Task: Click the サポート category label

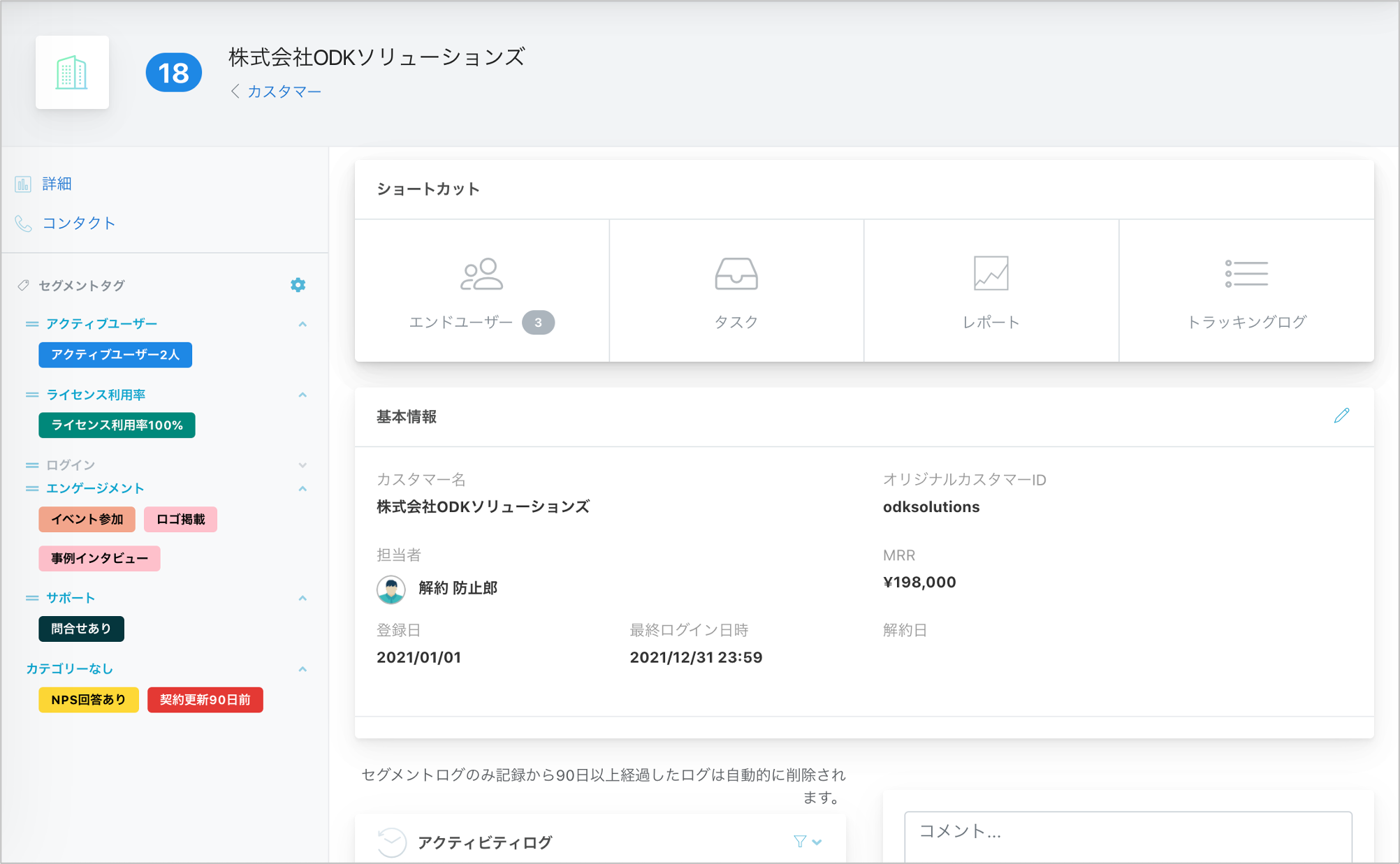Action: click(x=71, y=598)
